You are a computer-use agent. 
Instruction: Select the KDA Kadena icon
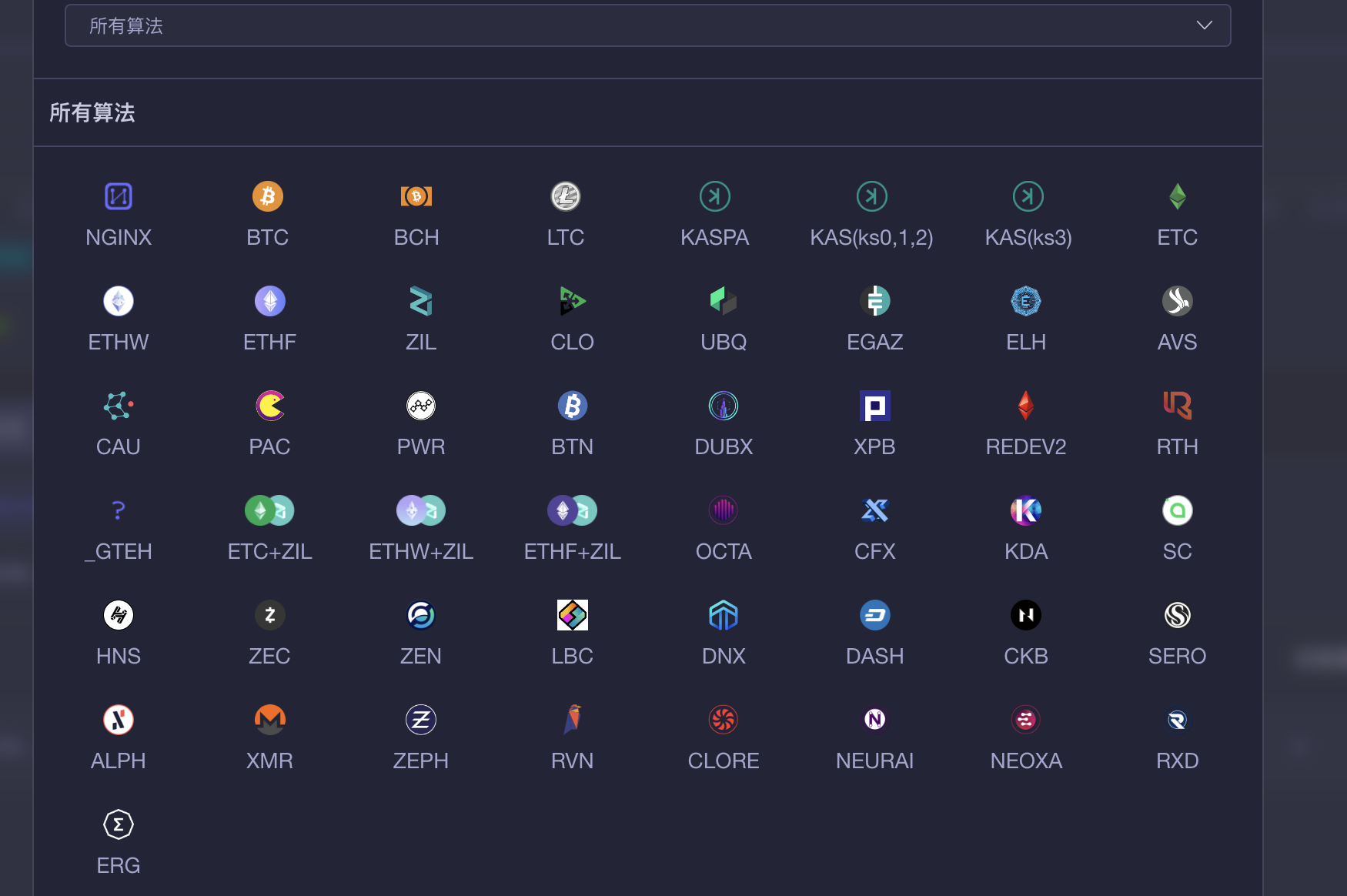pyautogui.click(x=1026, y=510)
